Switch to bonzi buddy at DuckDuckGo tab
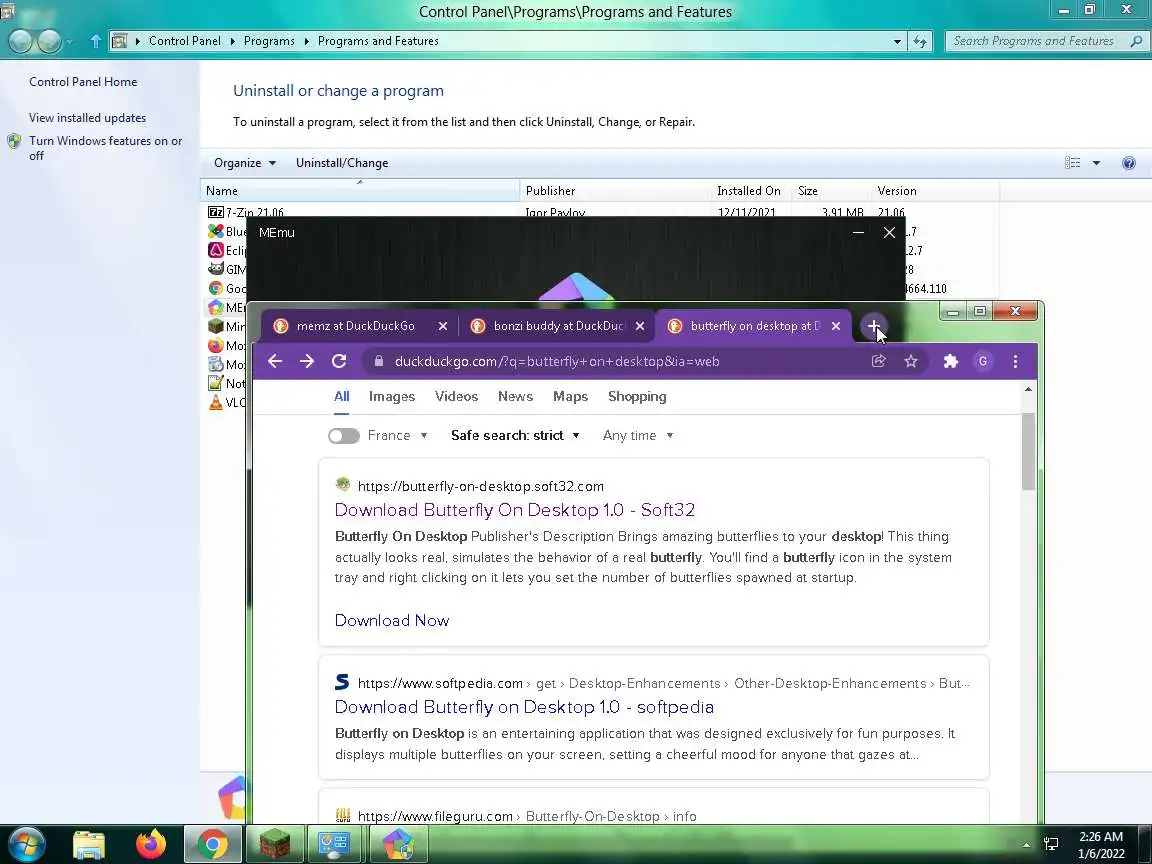 558,326
